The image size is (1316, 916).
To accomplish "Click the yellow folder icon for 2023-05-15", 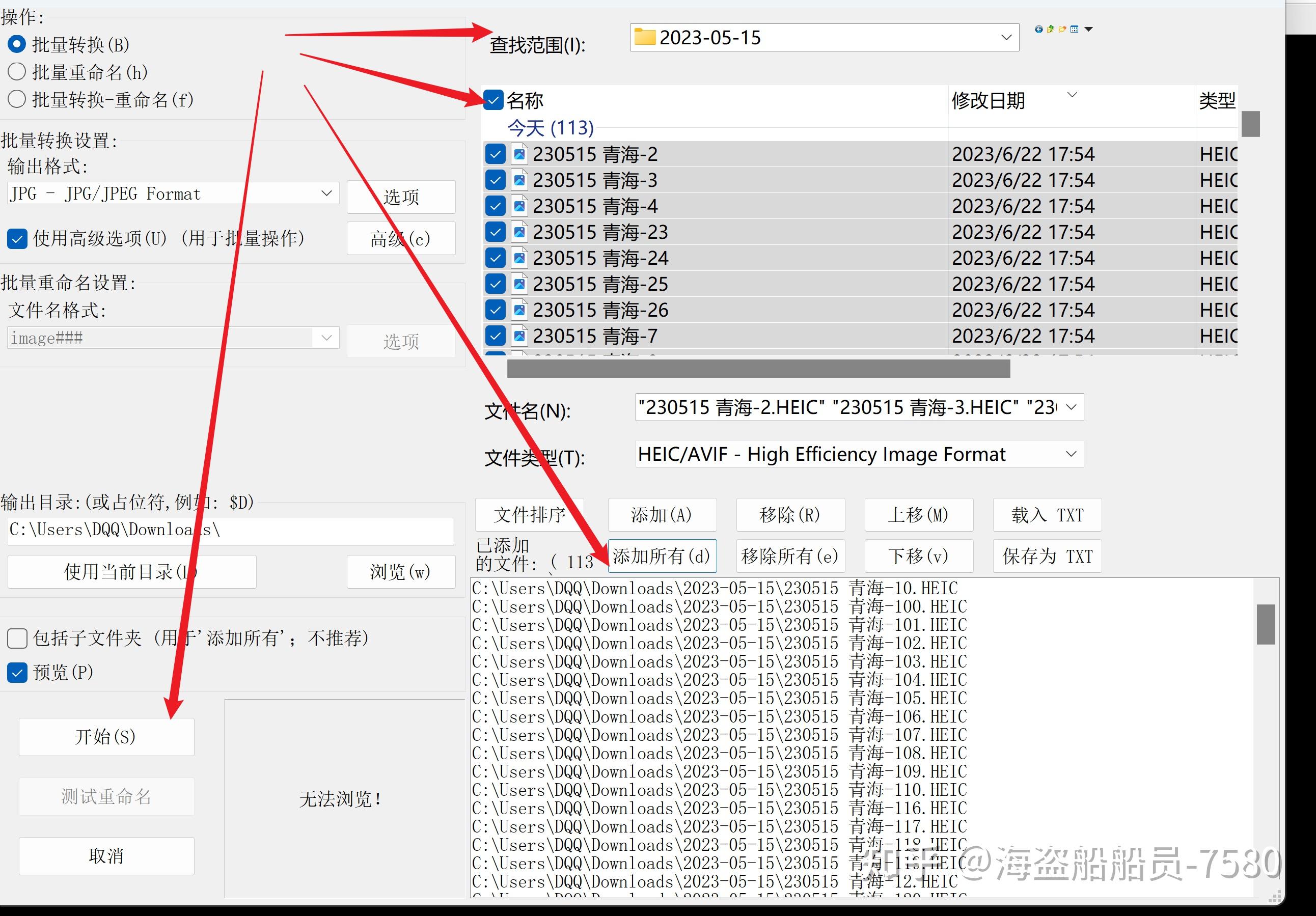I will (645, 38).
